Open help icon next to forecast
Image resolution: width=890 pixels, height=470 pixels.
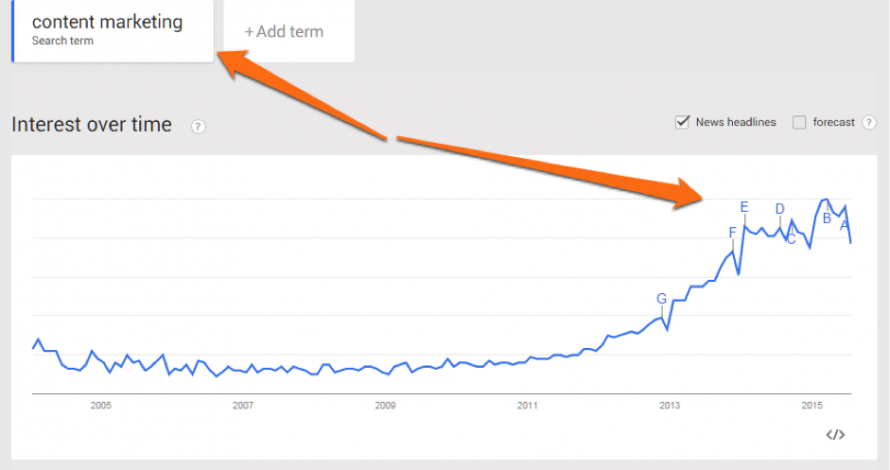(x=868, y=122)
